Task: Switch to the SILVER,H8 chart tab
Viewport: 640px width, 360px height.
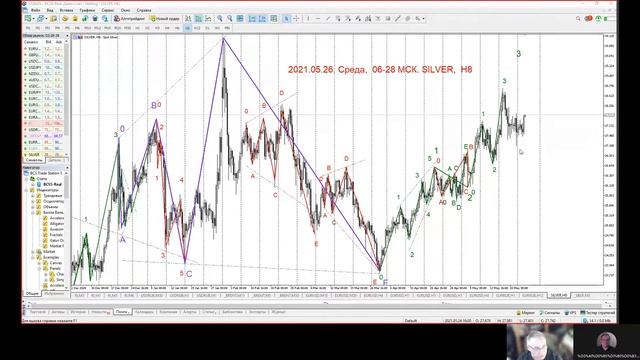Action: [559, 295]
